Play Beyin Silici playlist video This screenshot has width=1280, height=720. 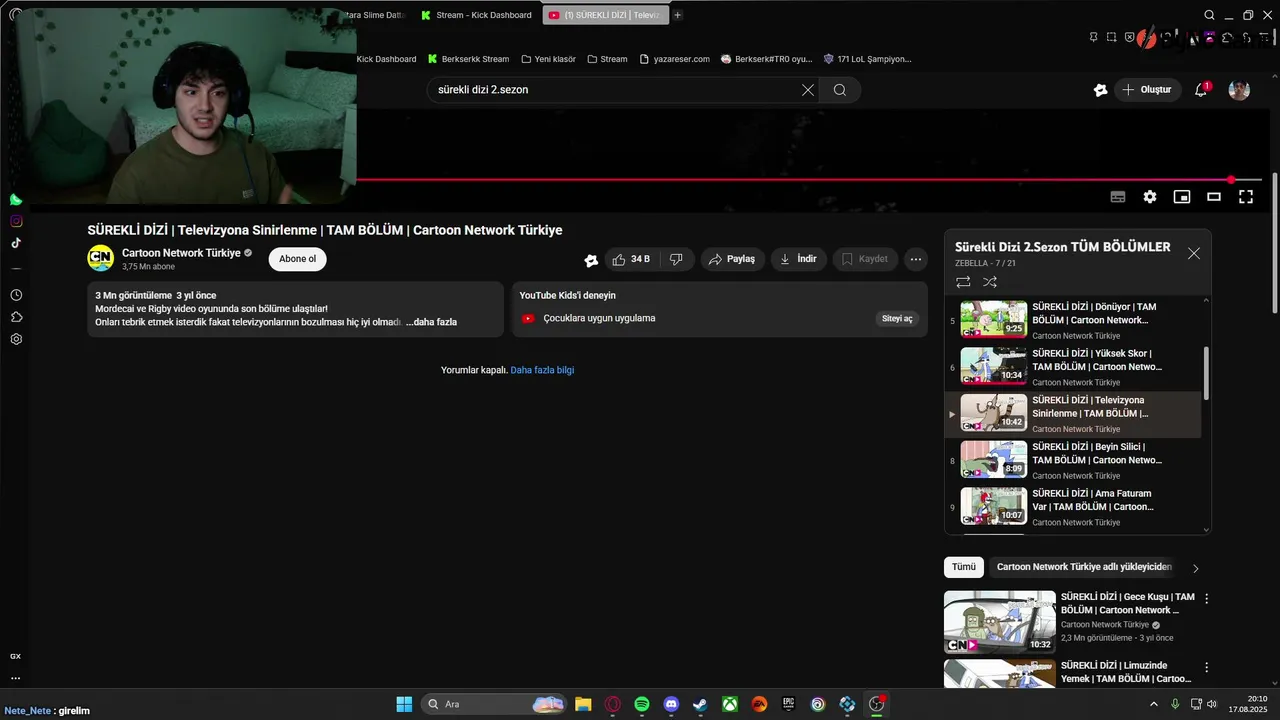pos(1075,459)
